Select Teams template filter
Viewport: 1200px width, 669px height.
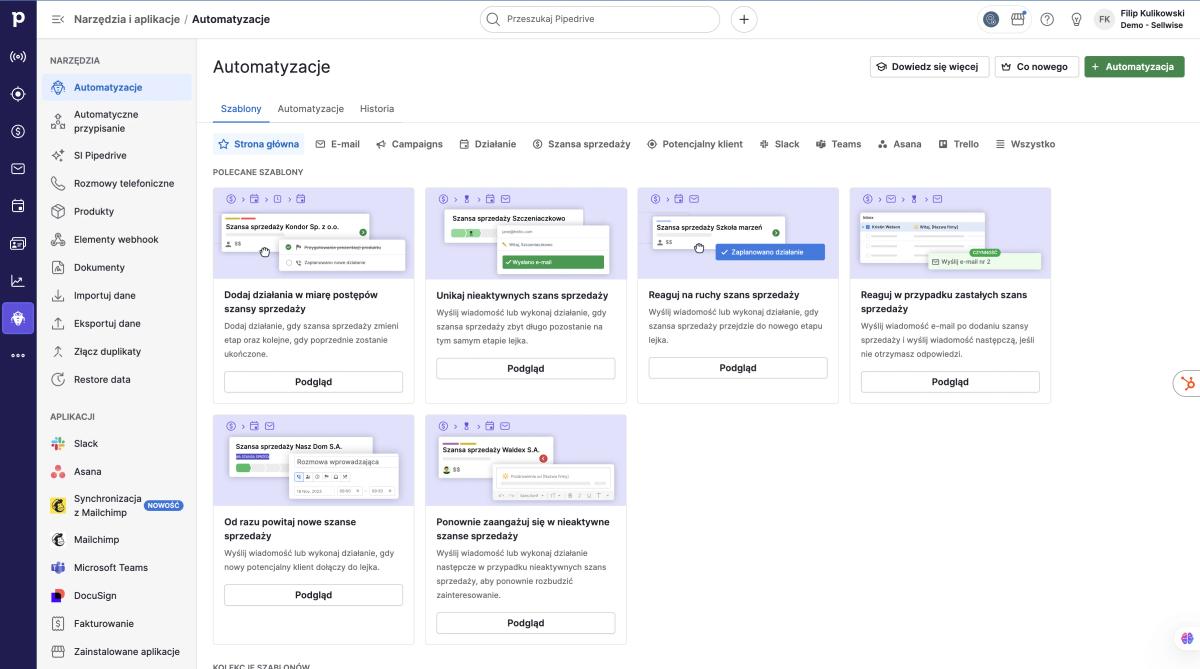838,144
